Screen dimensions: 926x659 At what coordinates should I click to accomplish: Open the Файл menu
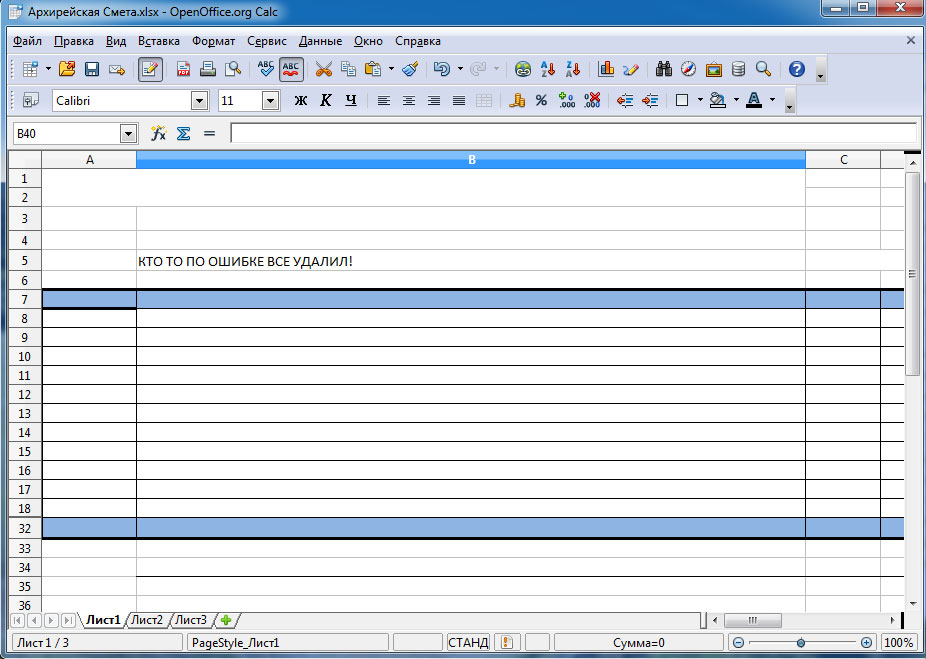coord(27,41)
